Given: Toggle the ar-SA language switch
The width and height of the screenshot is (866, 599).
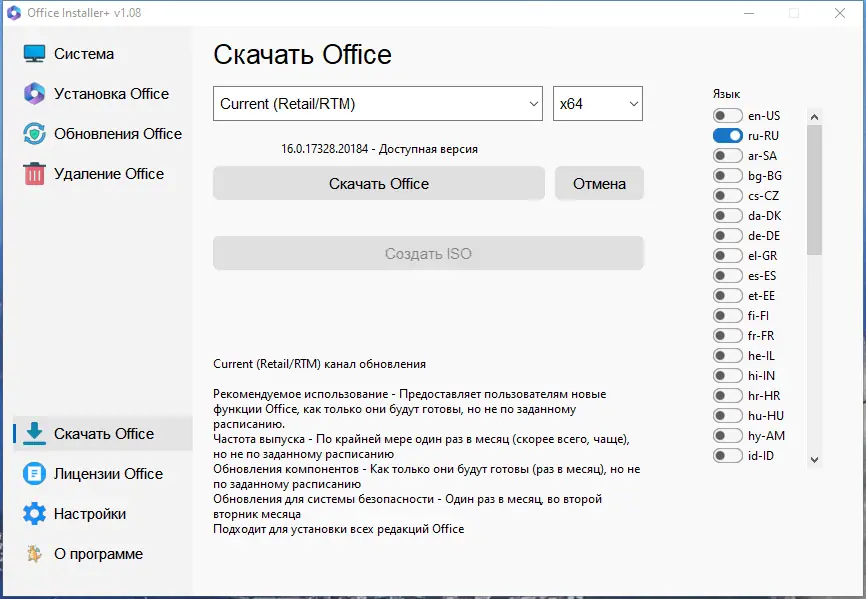Looking at the screenshot, I should coord(727,156).
